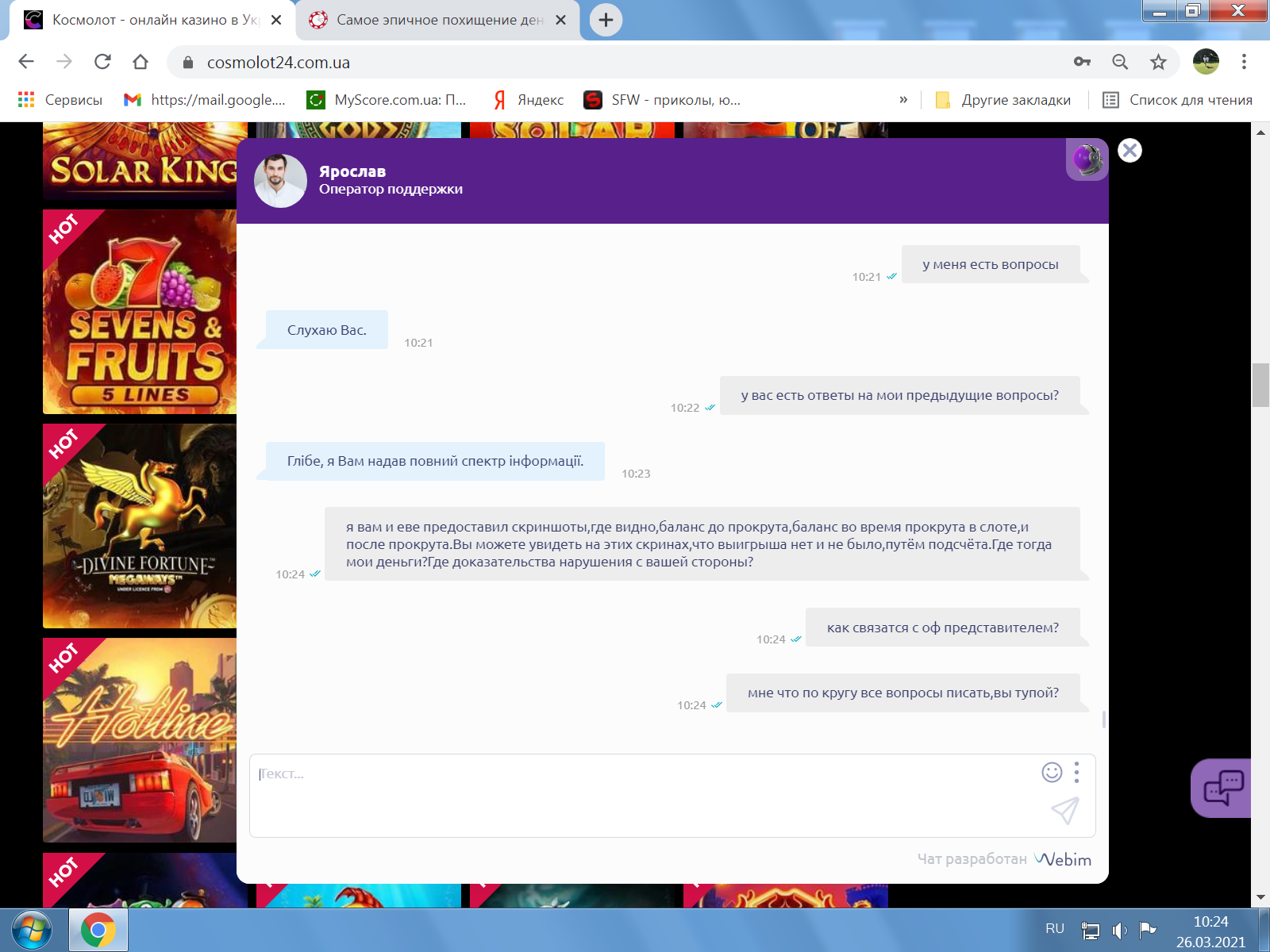
Task: Open the Webim developer link
Action: 1063,859
